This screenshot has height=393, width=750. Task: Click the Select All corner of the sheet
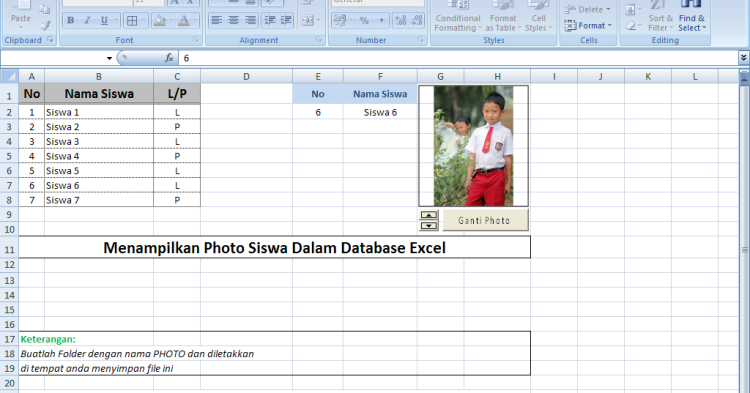[x=10, y=76]
